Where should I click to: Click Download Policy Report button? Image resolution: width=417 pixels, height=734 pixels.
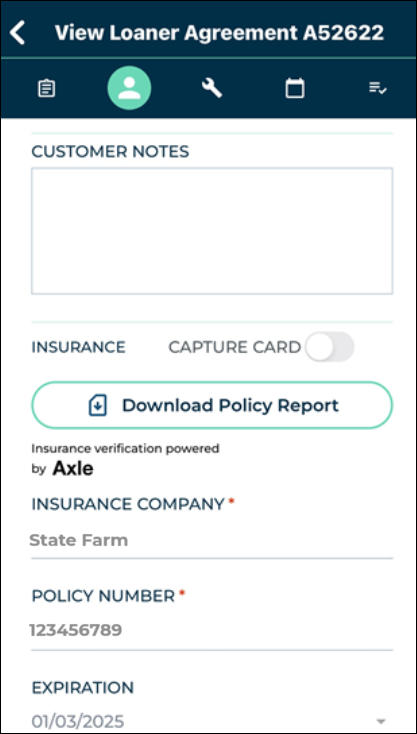click(x=212, y=405)
